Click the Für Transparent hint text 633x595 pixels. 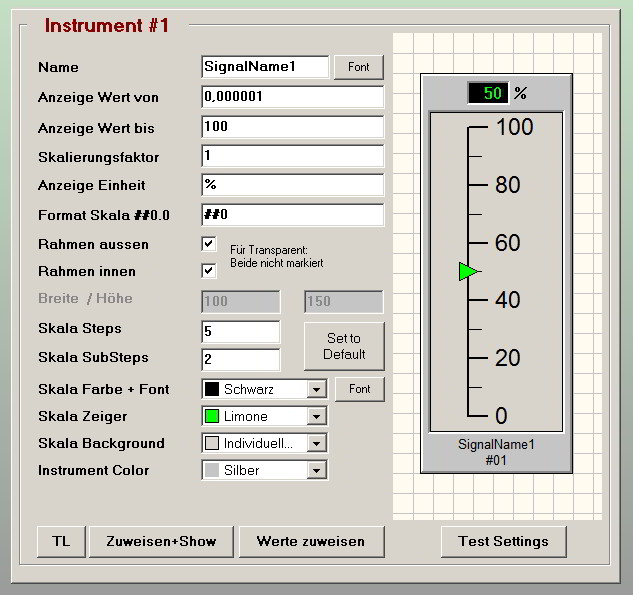[x=277, y=256]
